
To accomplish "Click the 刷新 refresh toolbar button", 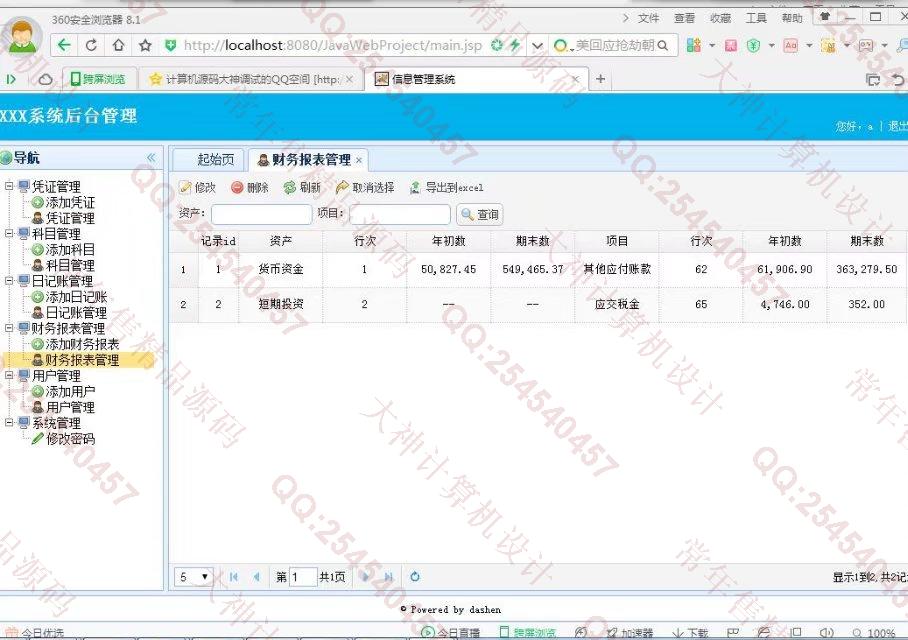I will [x=302, y=187].
